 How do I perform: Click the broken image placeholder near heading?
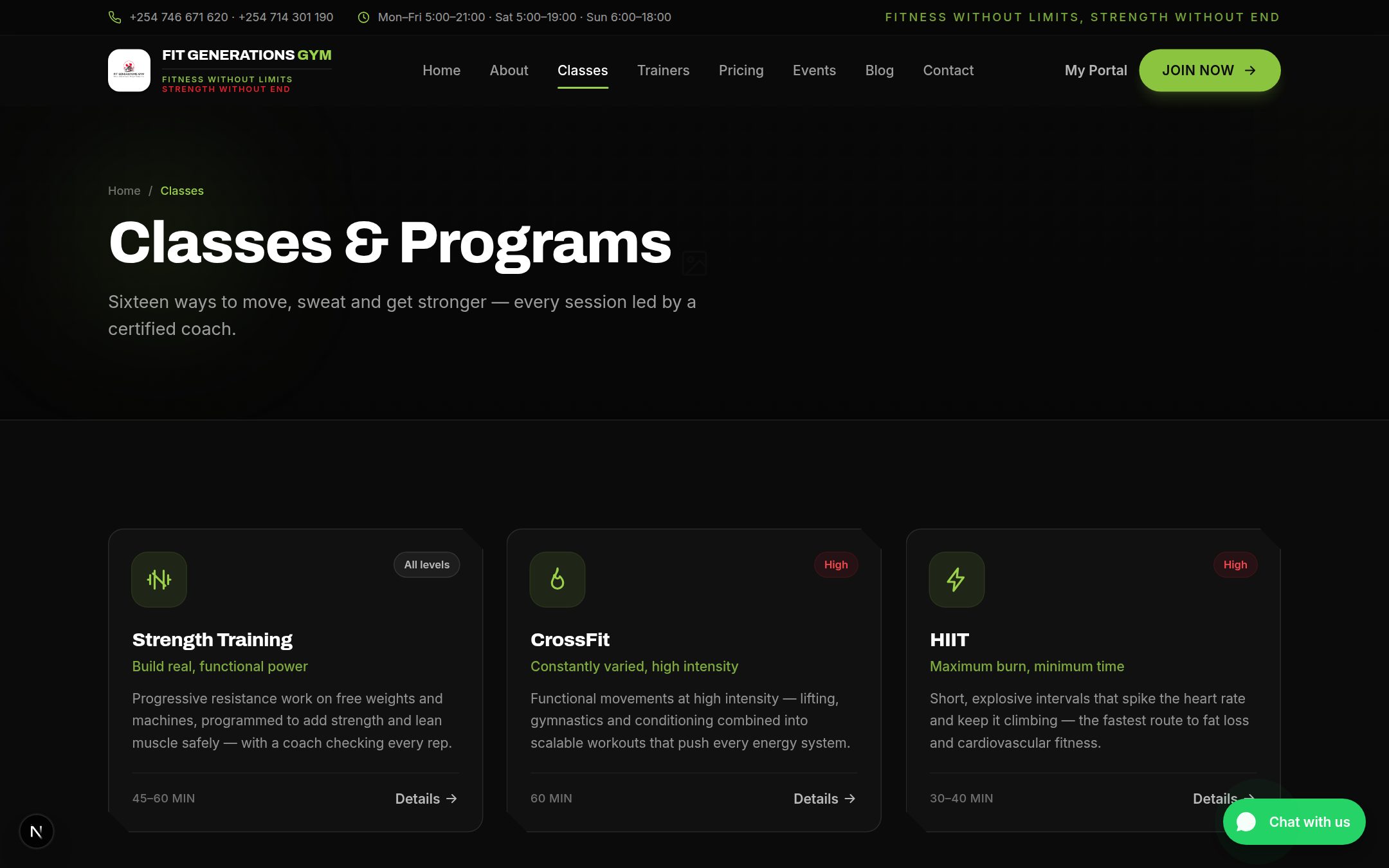click(x=694, y=263)
